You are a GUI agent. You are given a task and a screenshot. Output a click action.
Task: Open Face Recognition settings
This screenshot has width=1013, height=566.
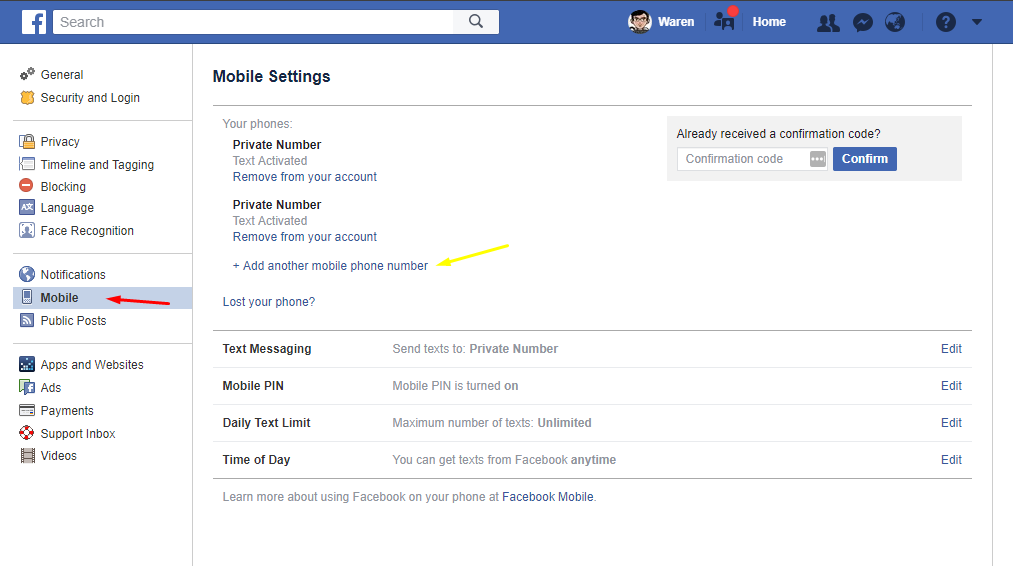[87, 231]
